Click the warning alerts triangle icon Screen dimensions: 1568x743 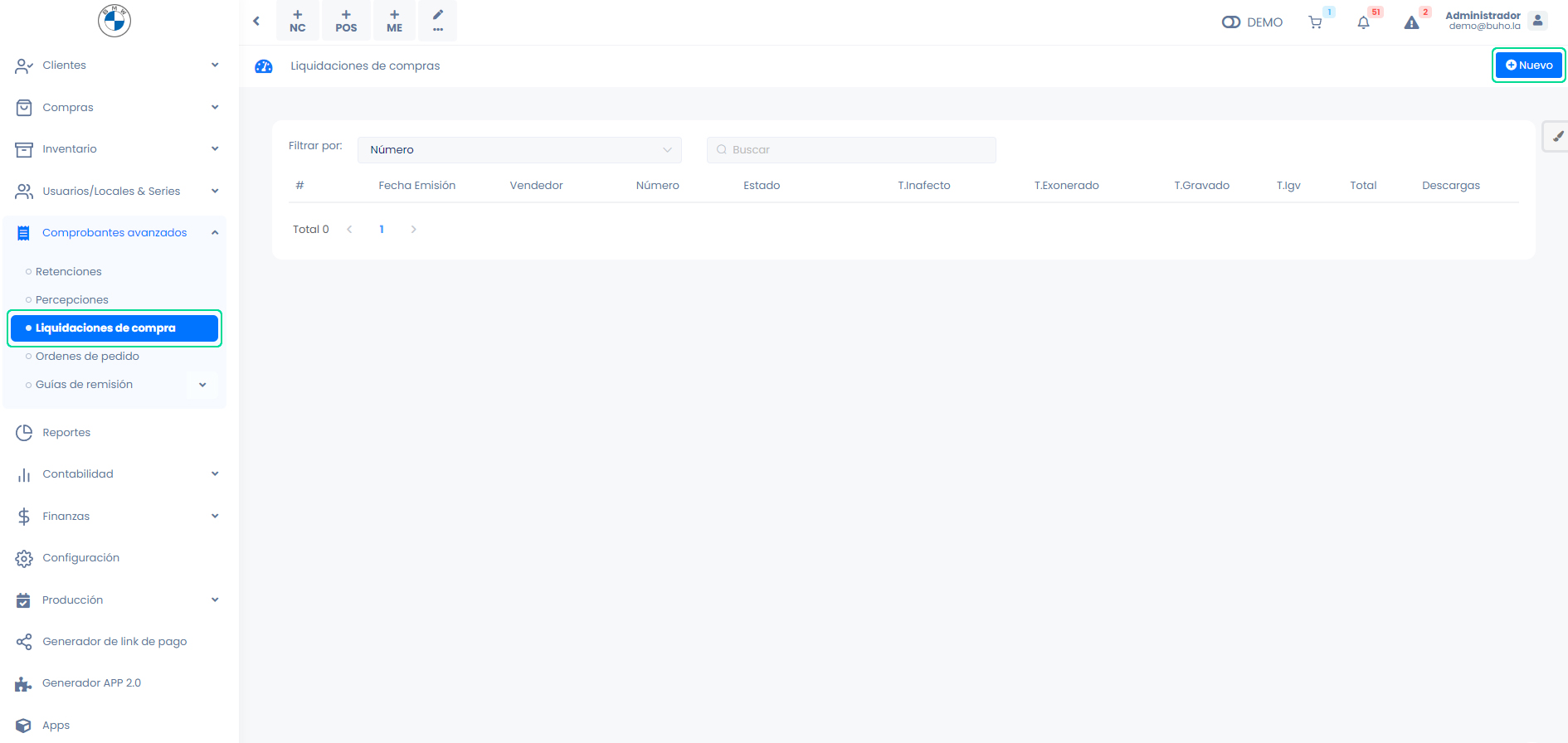point(1411,22)
